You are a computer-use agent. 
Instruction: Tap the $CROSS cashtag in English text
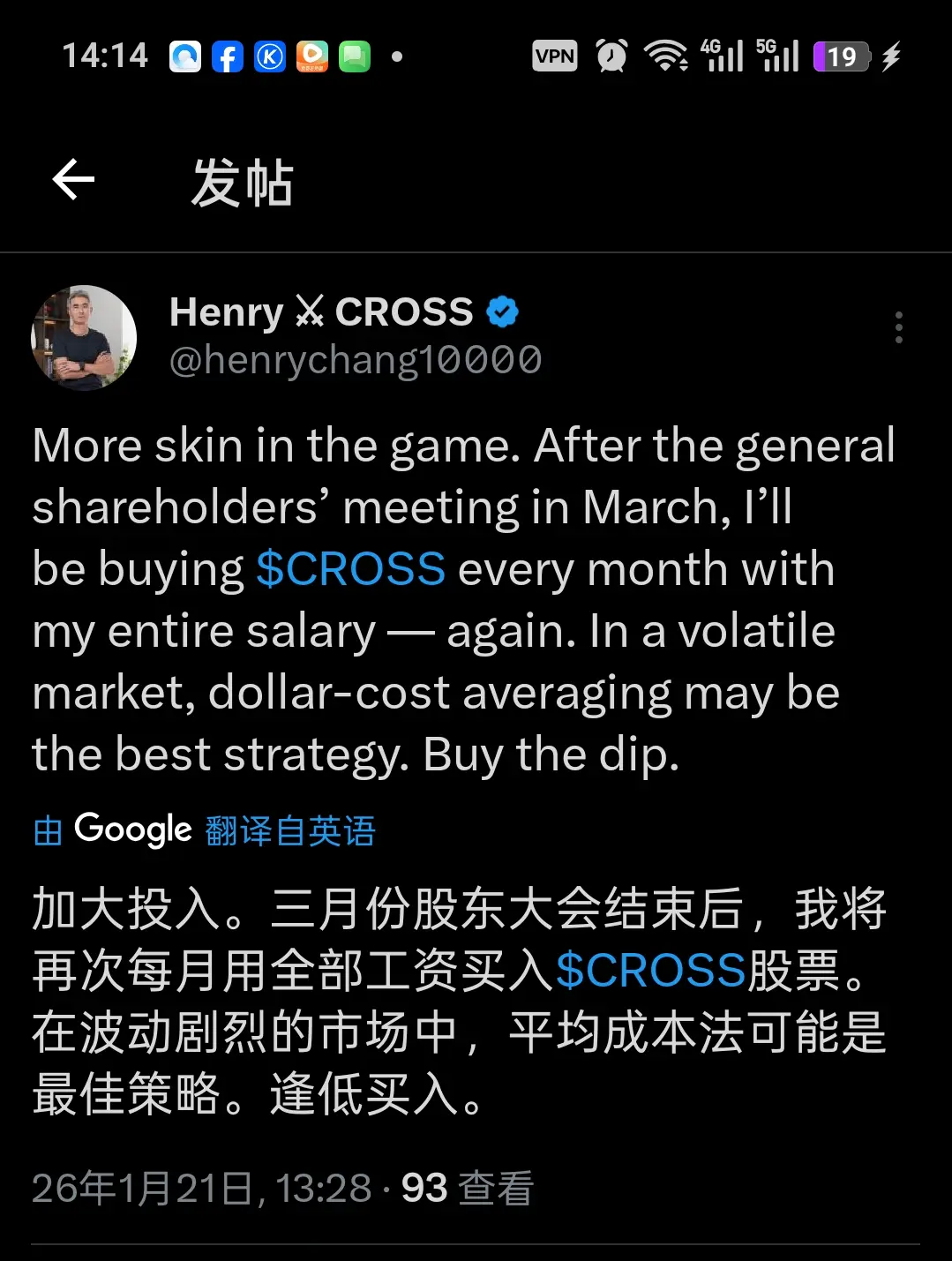pyautogui.click(x=350, y=568)
